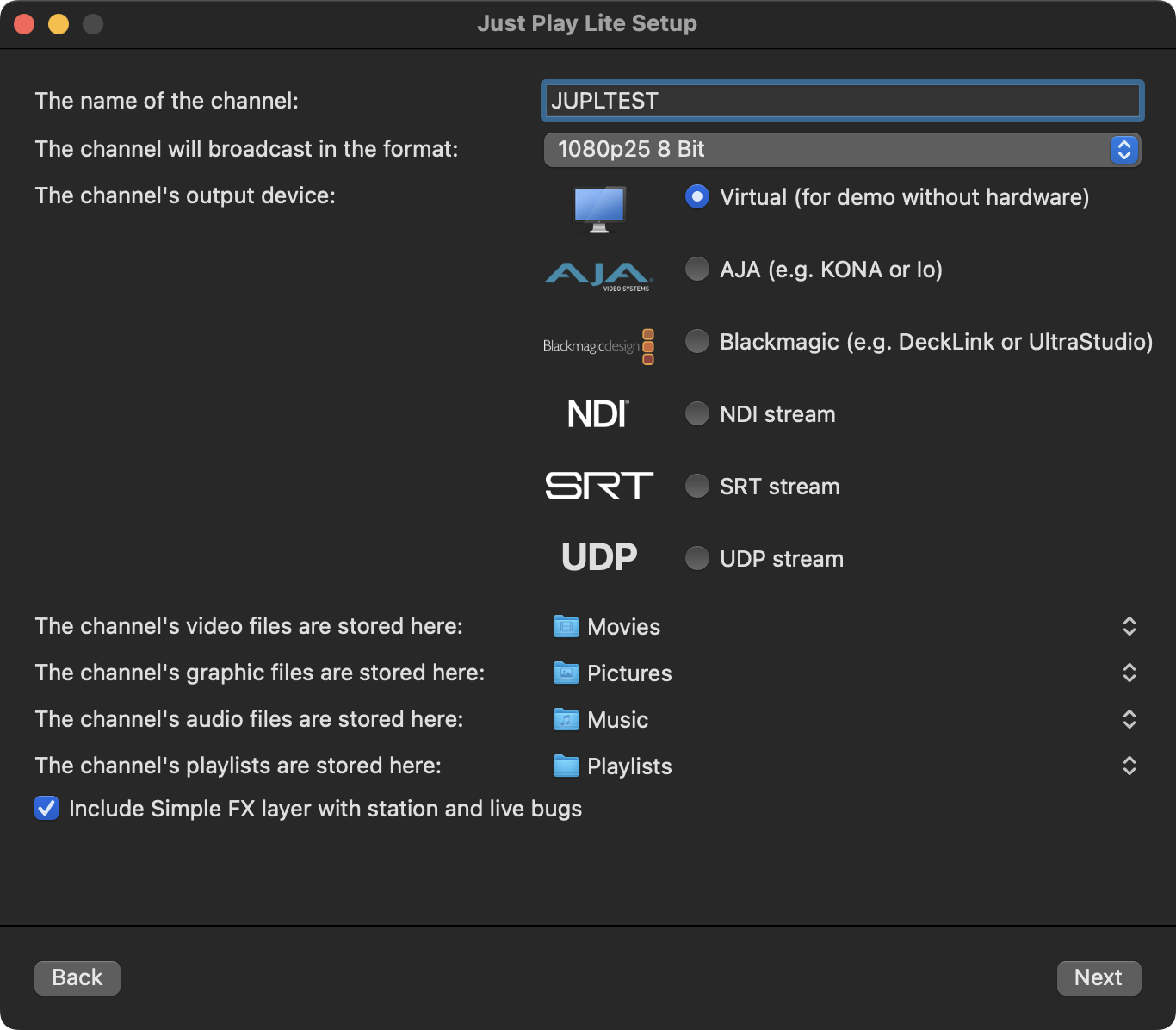Choose Blackmagic as the output device
1176x1030 pixels.
697,342
